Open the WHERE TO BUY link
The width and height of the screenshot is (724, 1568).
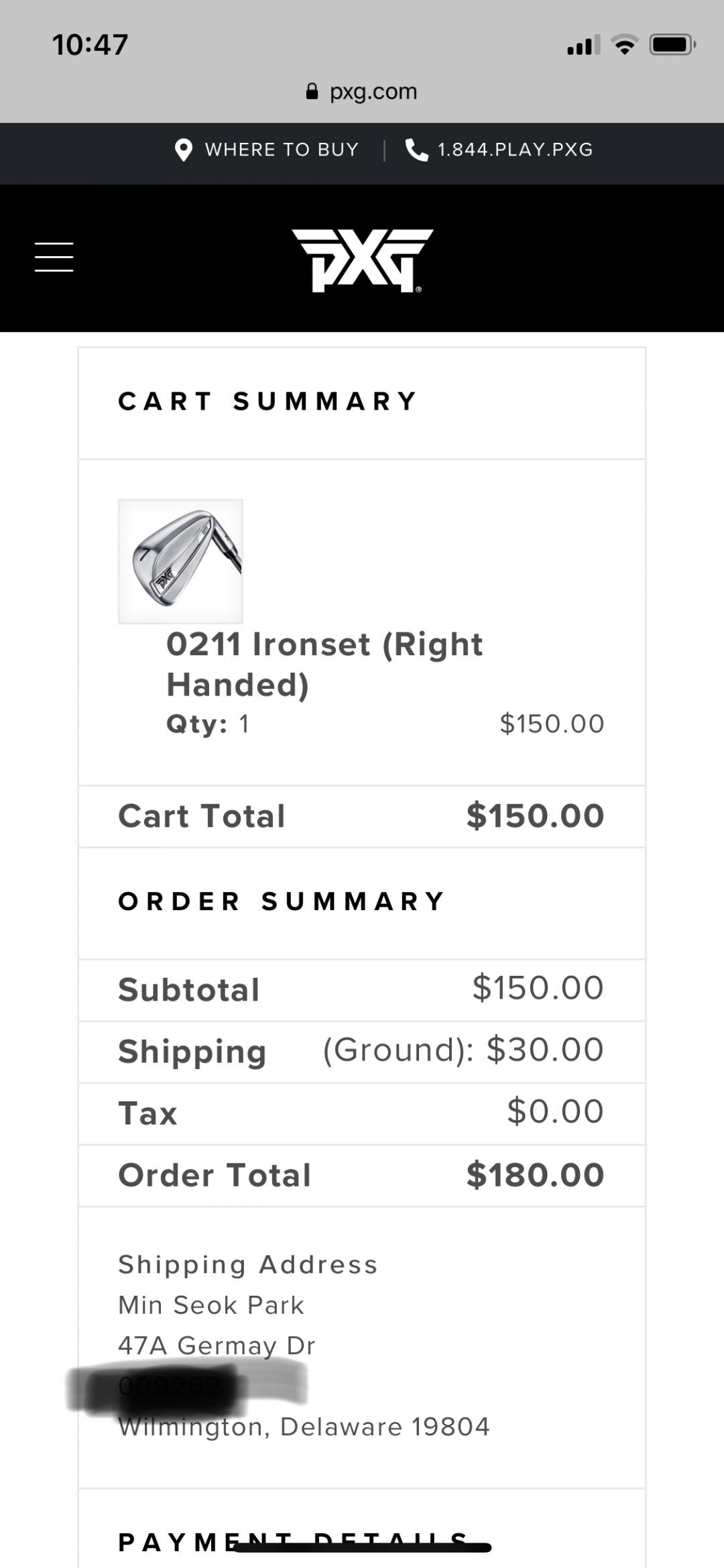(x=282, y=150)
